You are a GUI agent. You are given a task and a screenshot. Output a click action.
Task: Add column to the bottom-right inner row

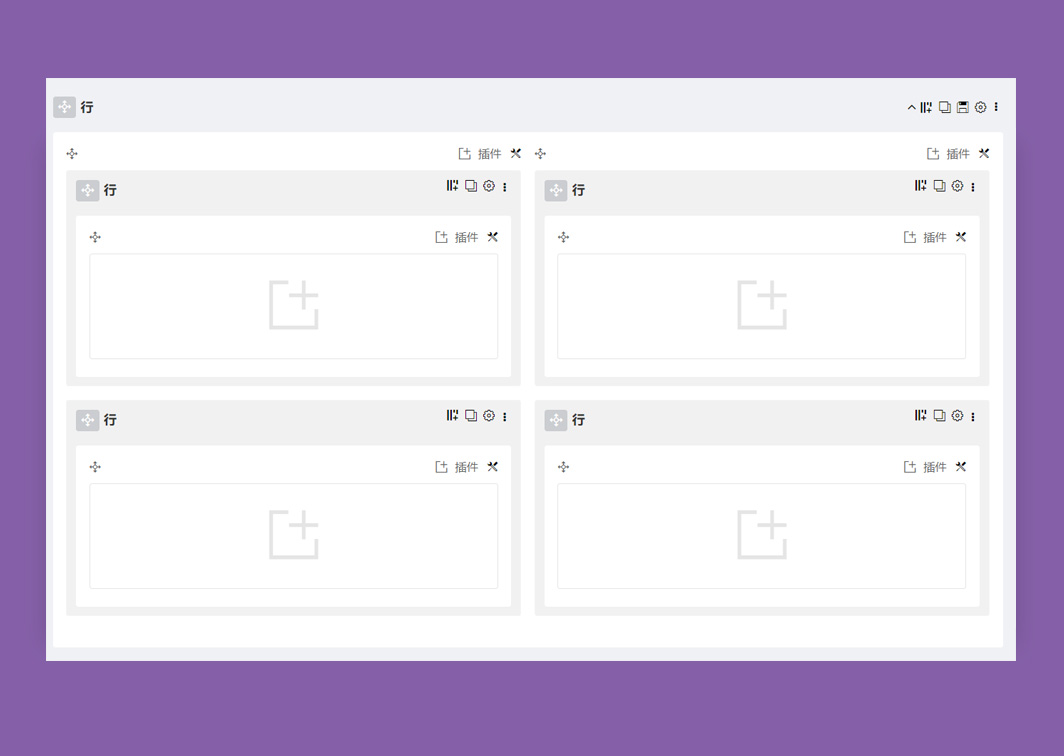921,416
